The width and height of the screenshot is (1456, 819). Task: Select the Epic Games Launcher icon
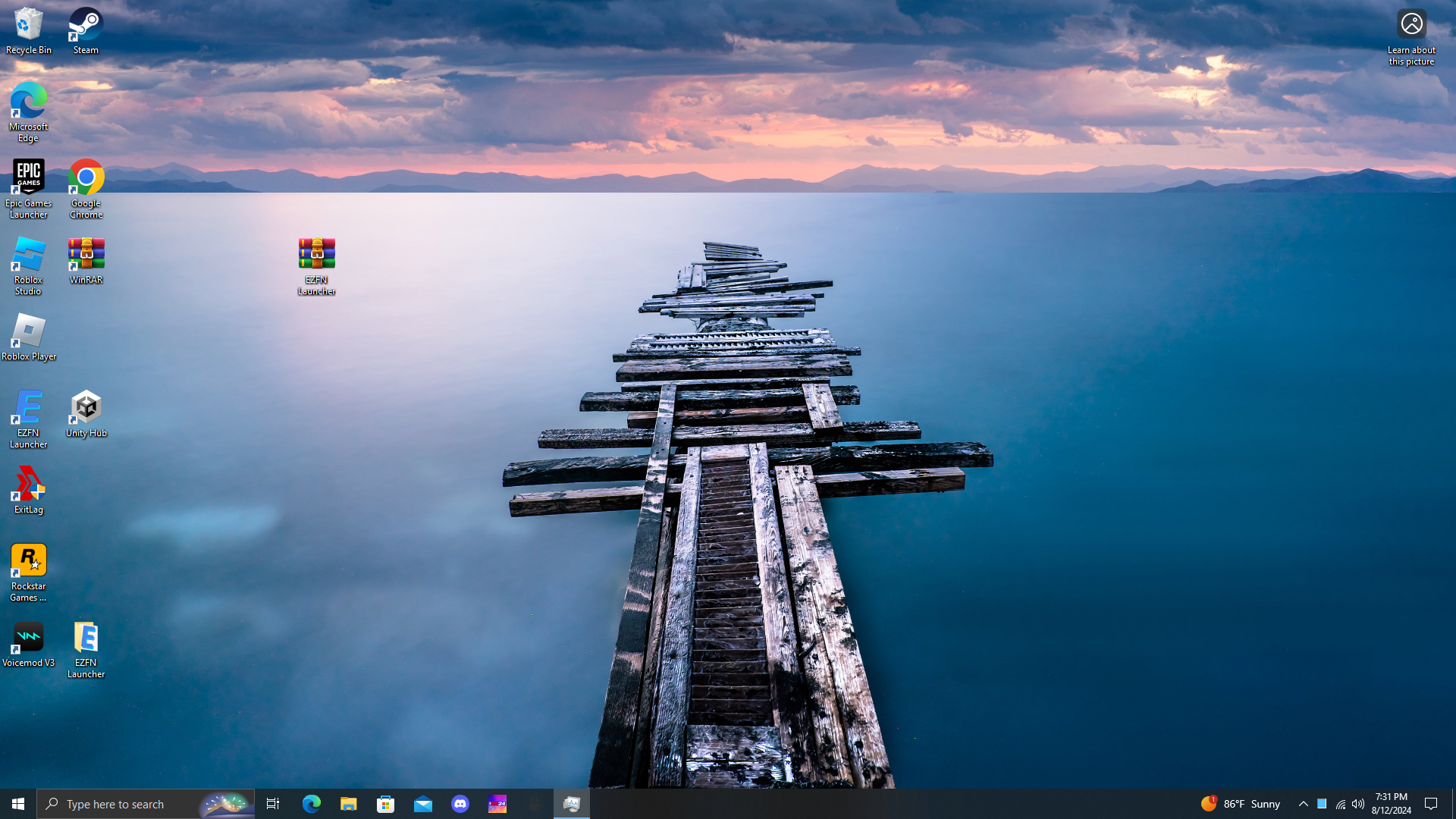29,188
